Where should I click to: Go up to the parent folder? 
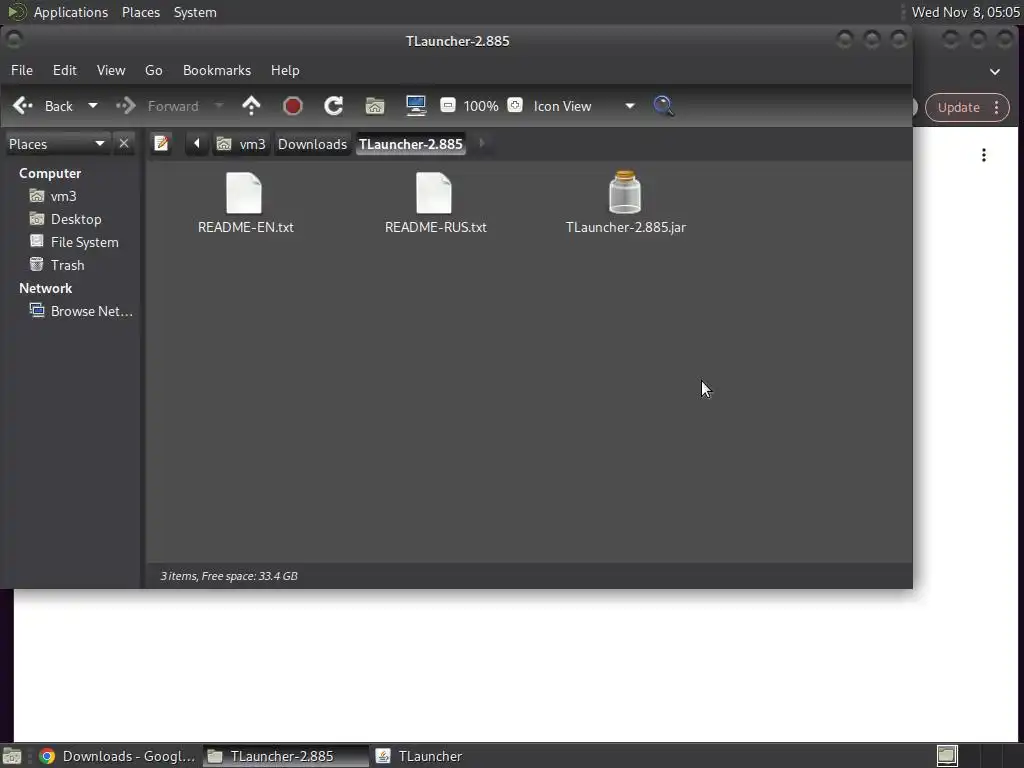click(251, 106)
